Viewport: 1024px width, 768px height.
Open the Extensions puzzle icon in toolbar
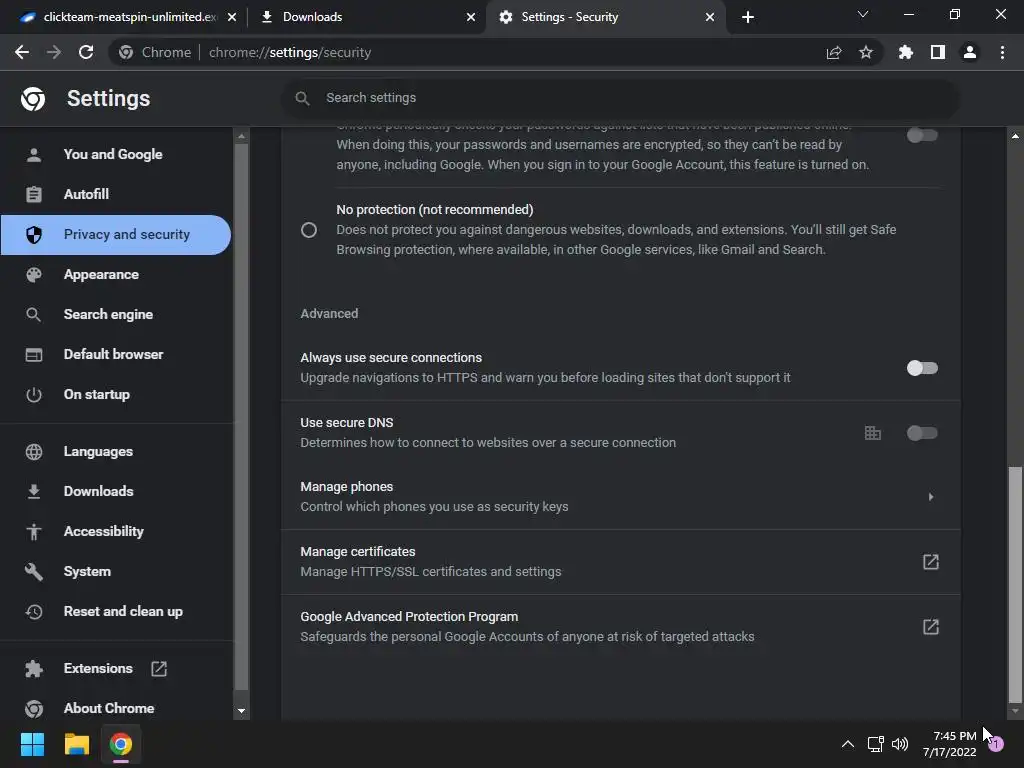tap(906, 52)
